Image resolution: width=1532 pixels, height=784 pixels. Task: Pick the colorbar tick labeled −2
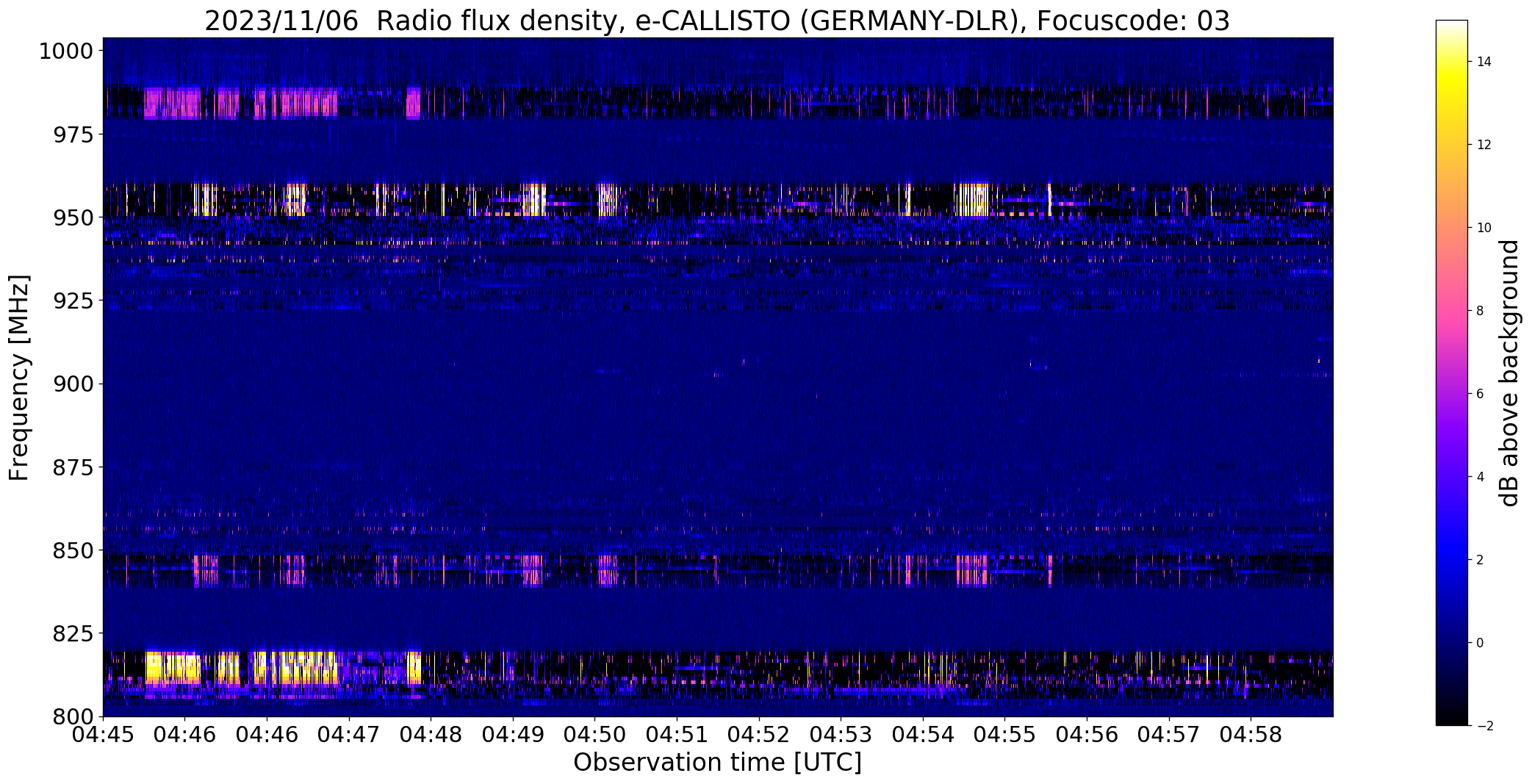pyautogui.click(x=1484, y=726)
